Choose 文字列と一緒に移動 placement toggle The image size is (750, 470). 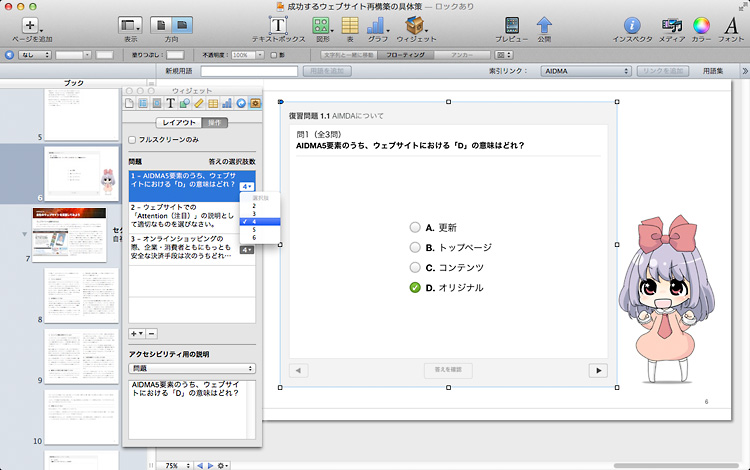click(x=349, y=55)
